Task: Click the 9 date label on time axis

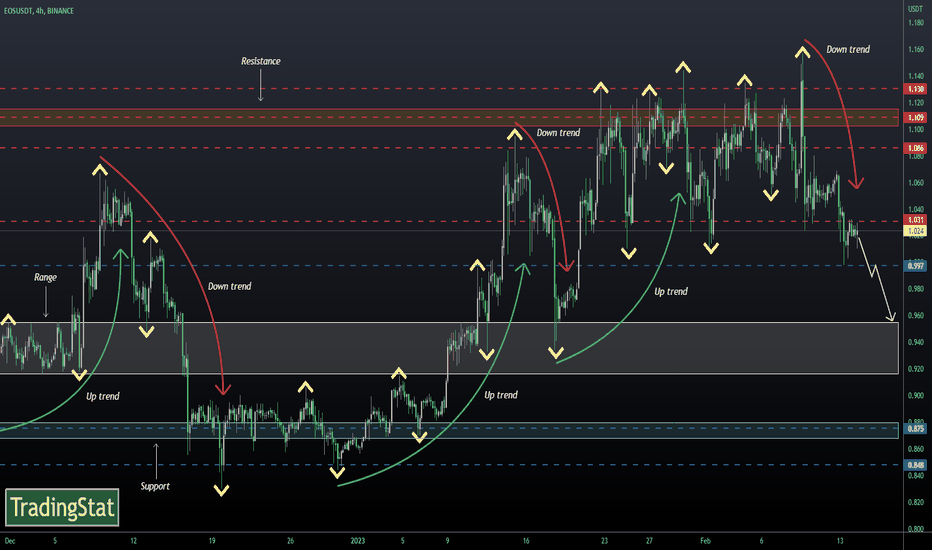Action: click(448, 541)
